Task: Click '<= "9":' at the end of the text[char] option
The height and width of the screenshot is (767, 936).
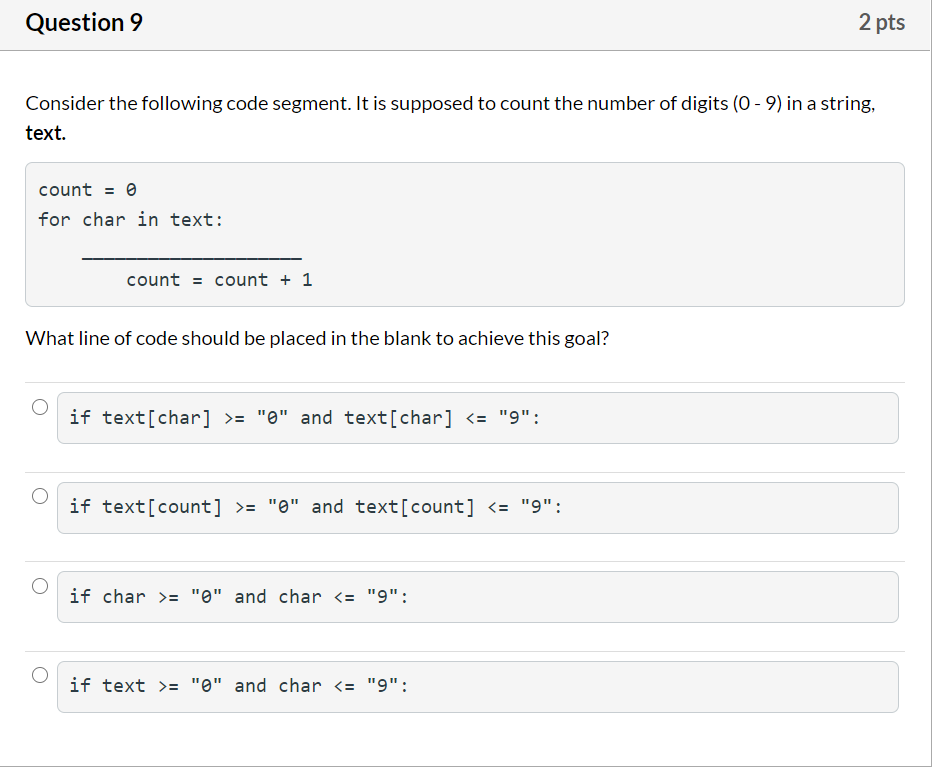Action: [x=503, y=418]
